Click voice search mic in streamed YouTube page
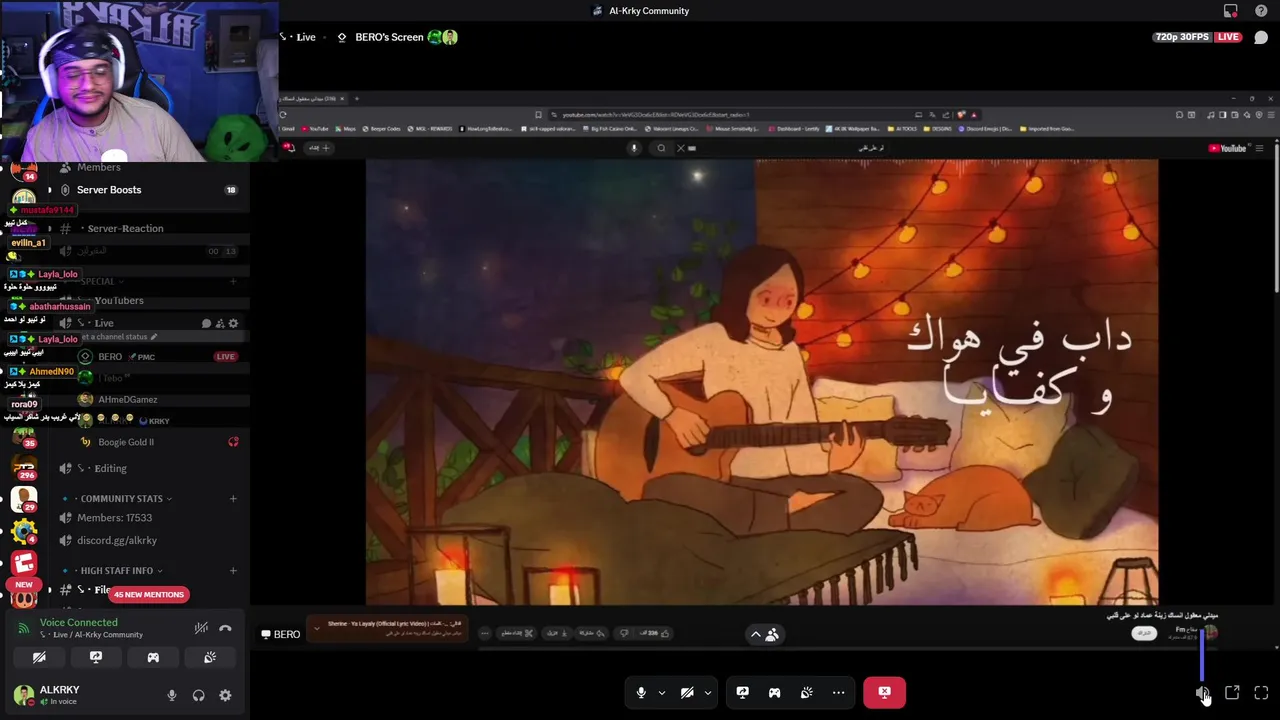Image resolution: width=1280 pixels, height=720 pixels. point(633,148)
